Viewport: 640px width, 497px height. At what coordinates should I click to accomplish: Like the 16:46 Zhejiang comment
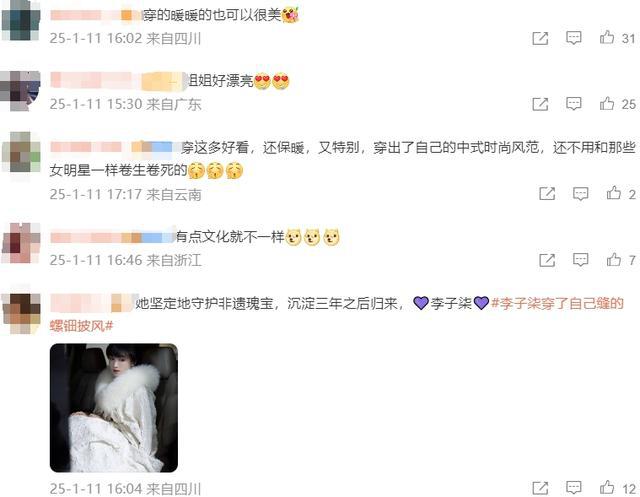click(x=613, y=260)
